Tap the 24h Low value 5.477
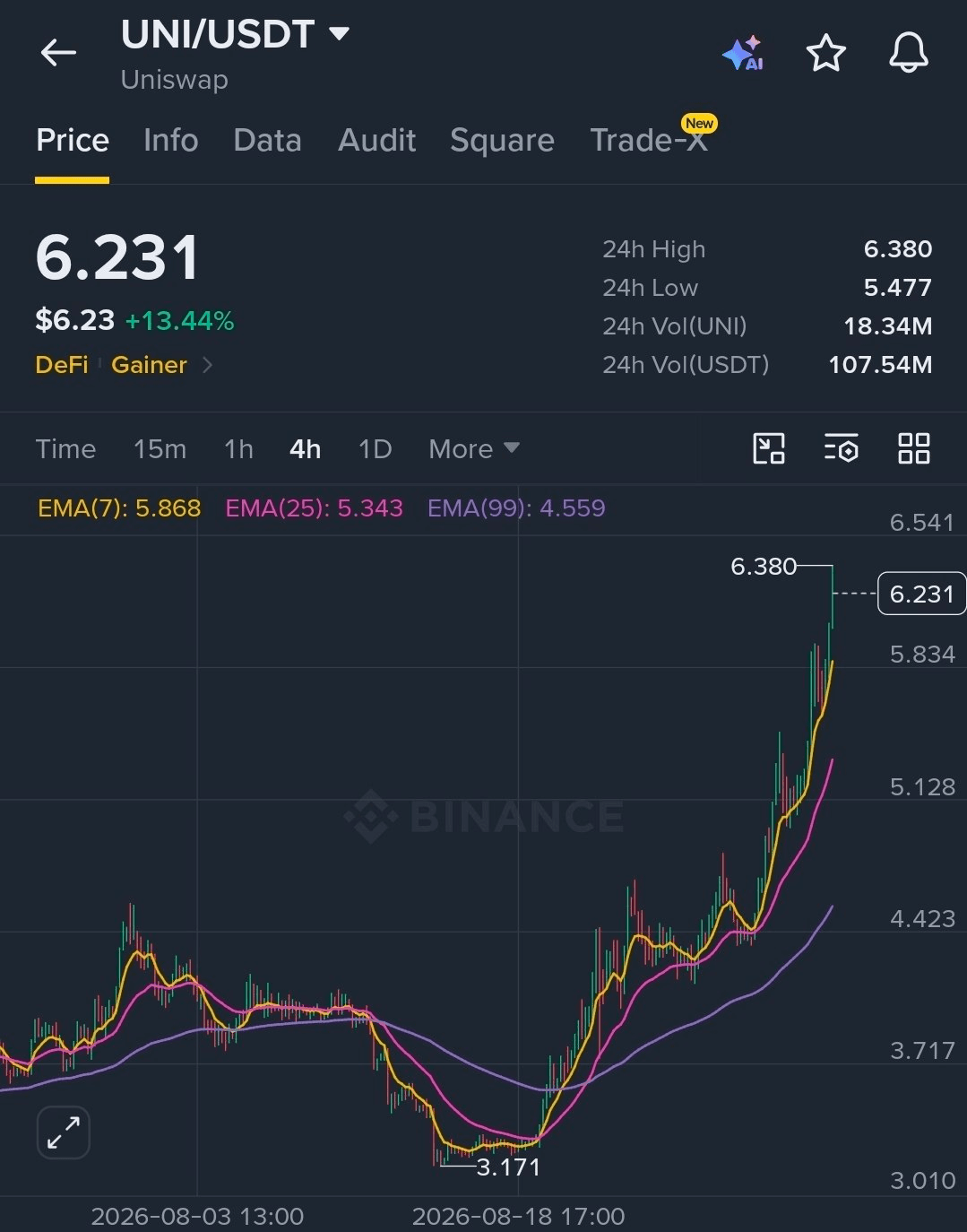This screenshot has height=1232, width=967. [x=898, y=288]
